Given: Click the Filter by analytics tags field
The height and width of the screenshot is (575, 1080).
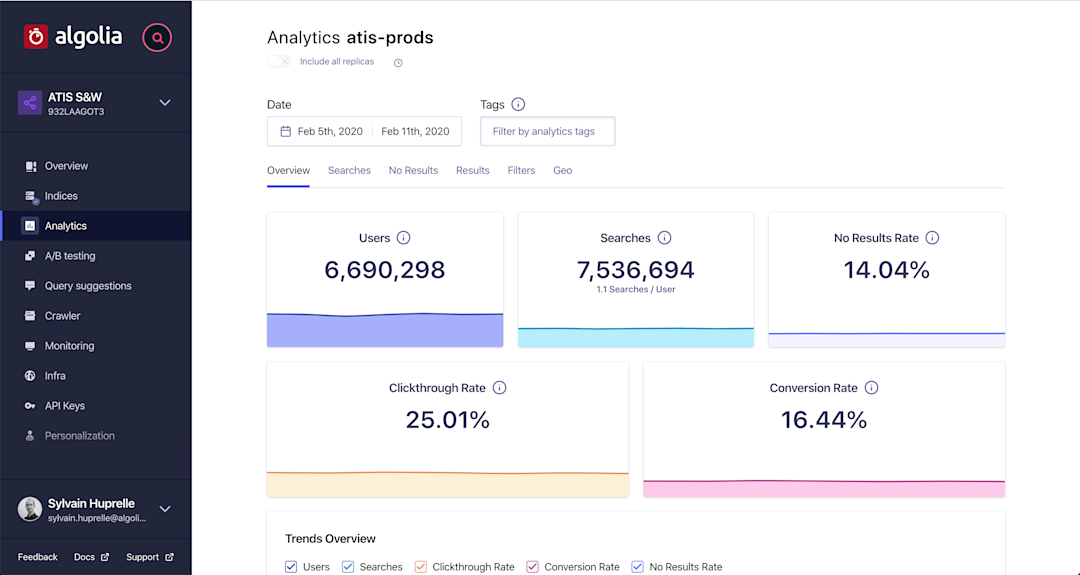Looking at the screenshot, I should coord(548,132).
